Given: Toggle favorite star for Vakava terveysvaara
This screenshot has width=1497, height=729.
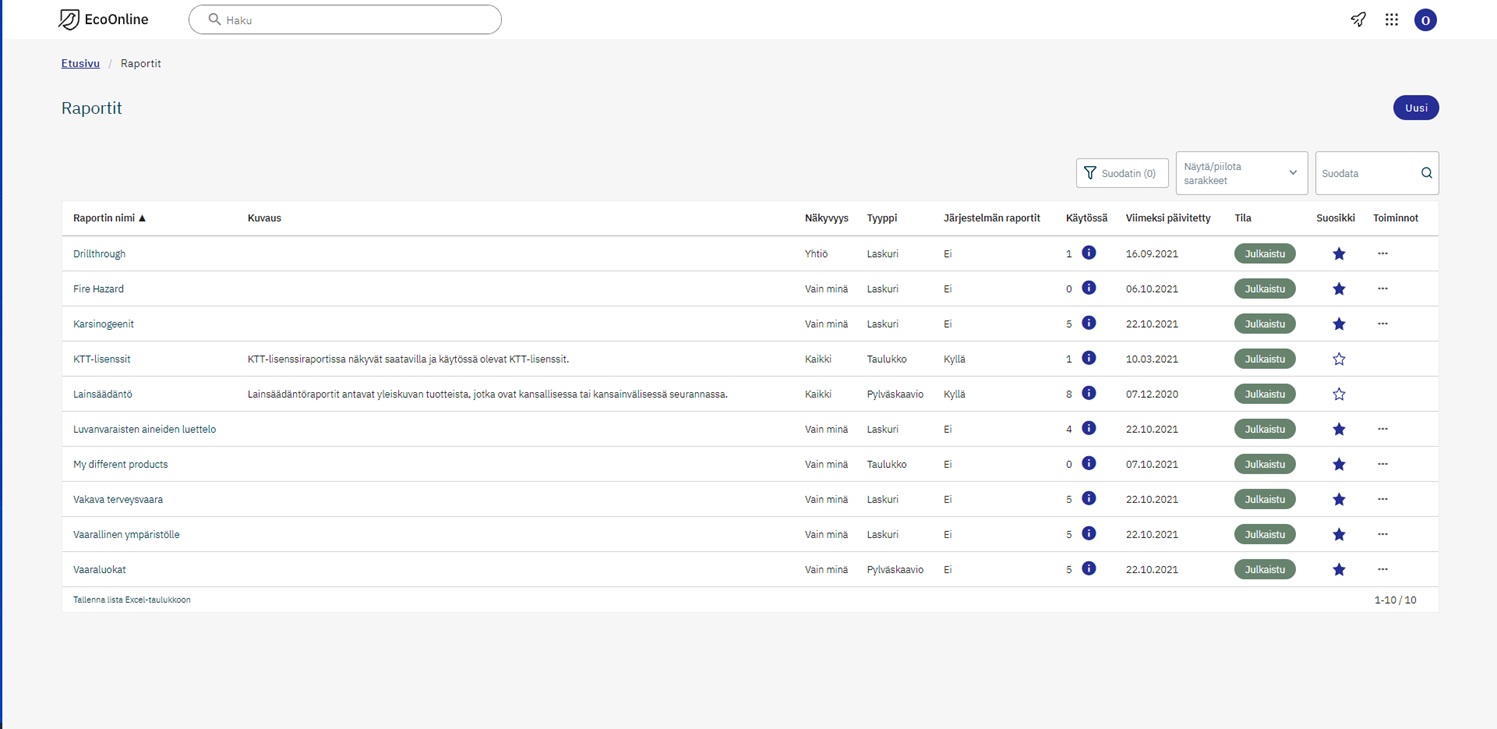Looking at the screenshot, I should point(1339,499).
